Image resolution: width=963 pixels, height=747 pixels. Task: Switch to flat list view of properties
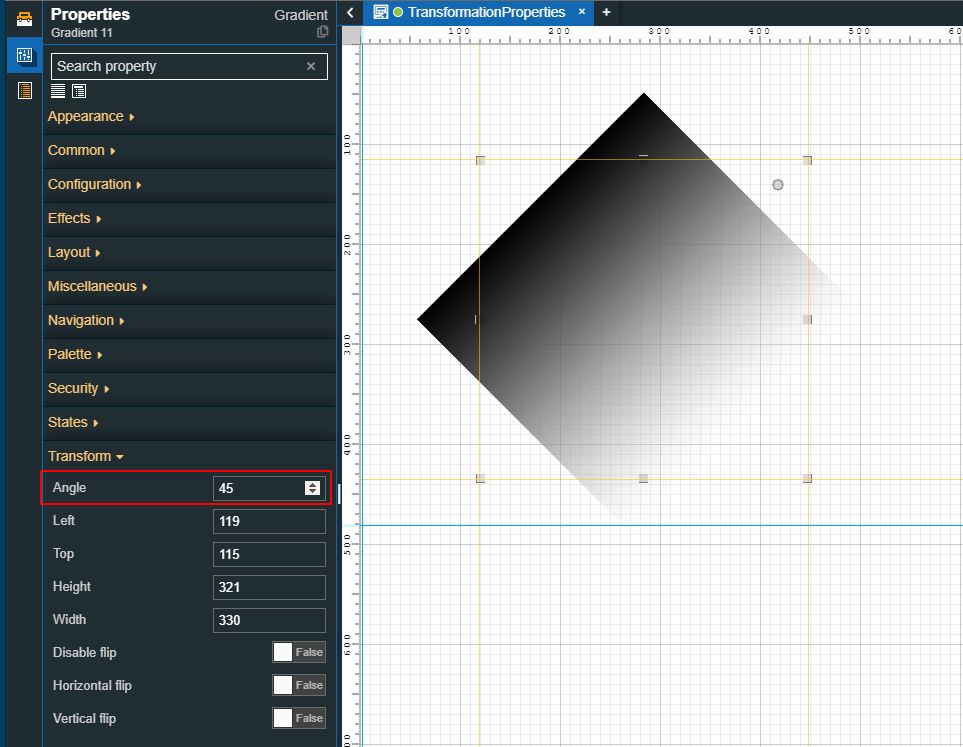[x=58, y=91]
